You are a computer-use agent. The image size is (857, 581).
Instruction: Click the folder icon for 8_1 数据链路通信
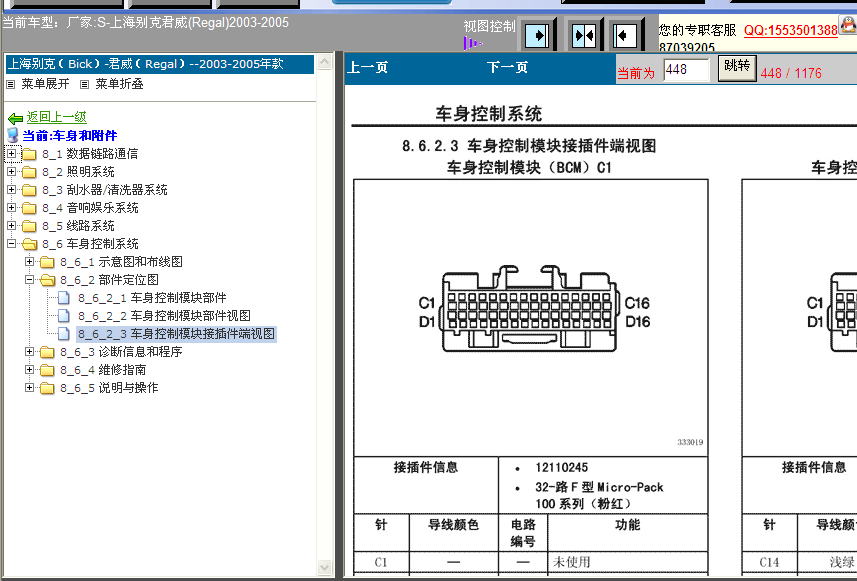pyautogui.click(x=29, y=154)
